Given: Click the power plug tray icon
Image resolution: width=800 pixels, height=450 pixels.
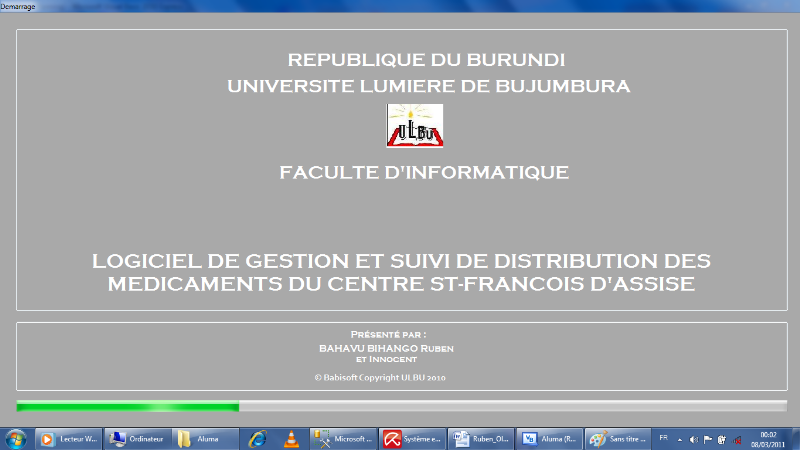Looking at the screenshot, I should tap(722, 440).
